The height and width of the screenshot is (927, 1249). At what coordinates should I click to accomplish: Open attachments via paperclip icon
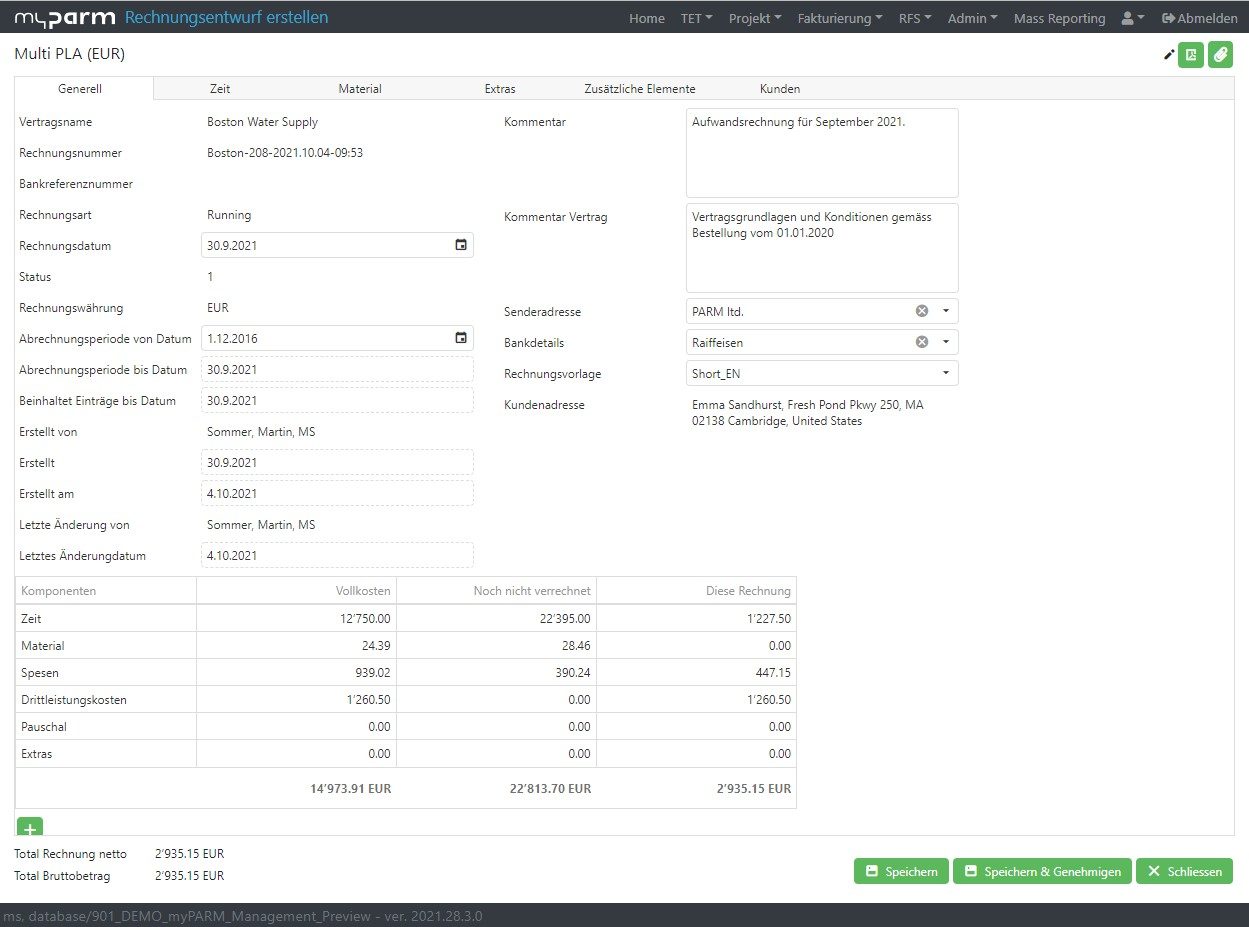point(1220,55)
